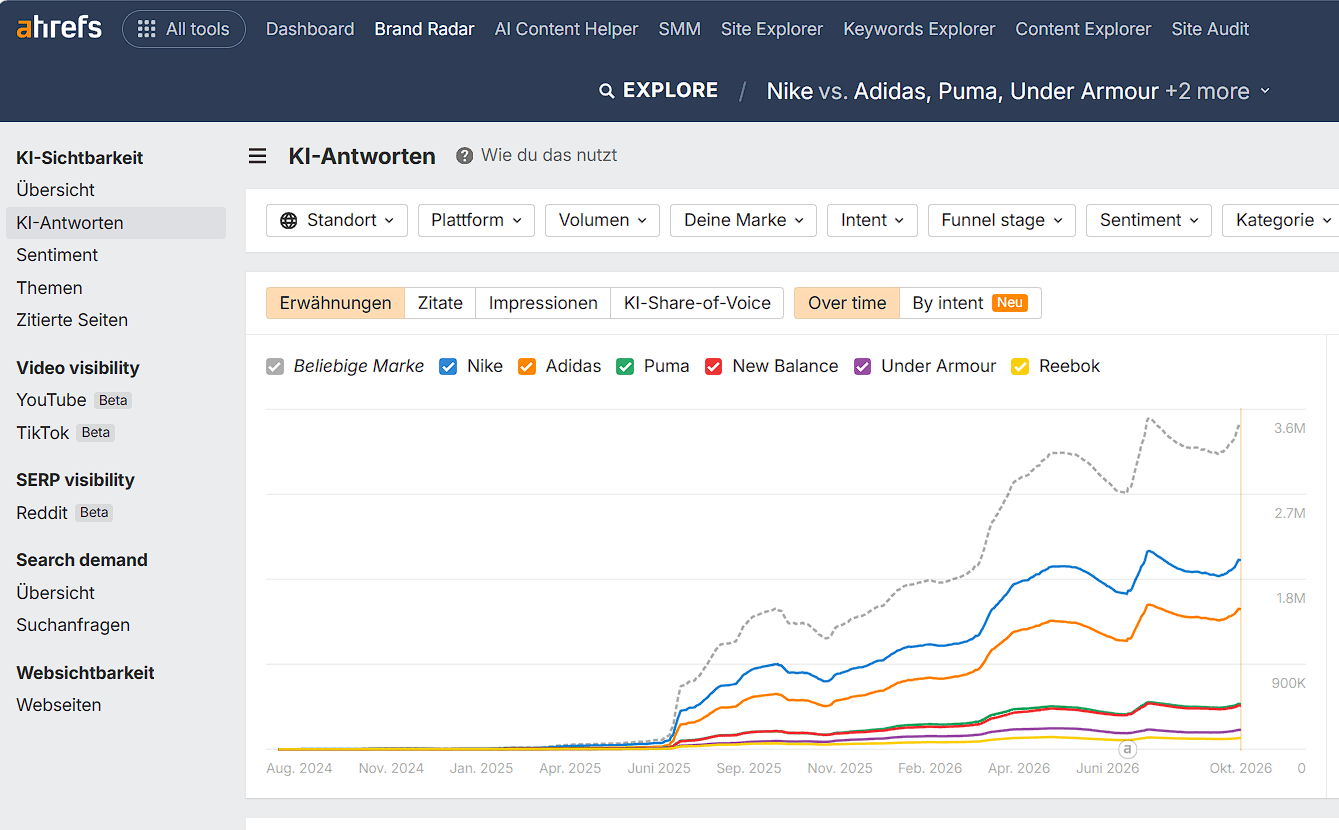Open Webseiten under Websichtbarkeit
1339x830 pixels.
pyautogui.click(x=59, y=705)
